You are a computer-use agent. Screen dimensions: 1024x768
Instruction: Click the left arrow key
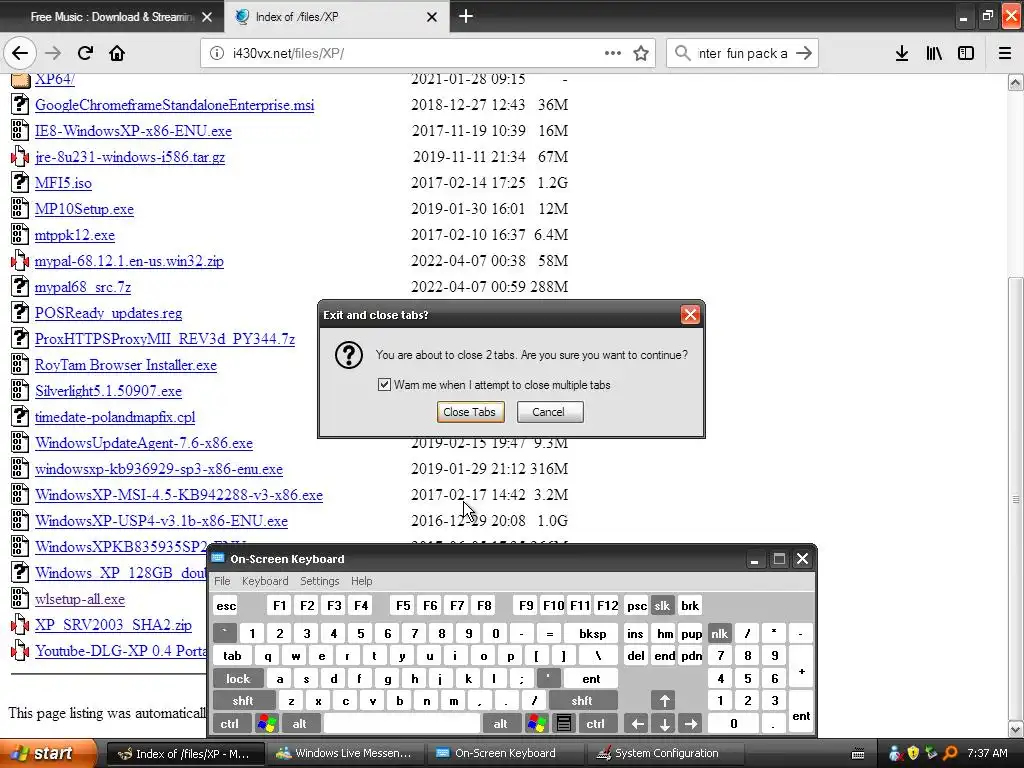click(x=637, y=724)
